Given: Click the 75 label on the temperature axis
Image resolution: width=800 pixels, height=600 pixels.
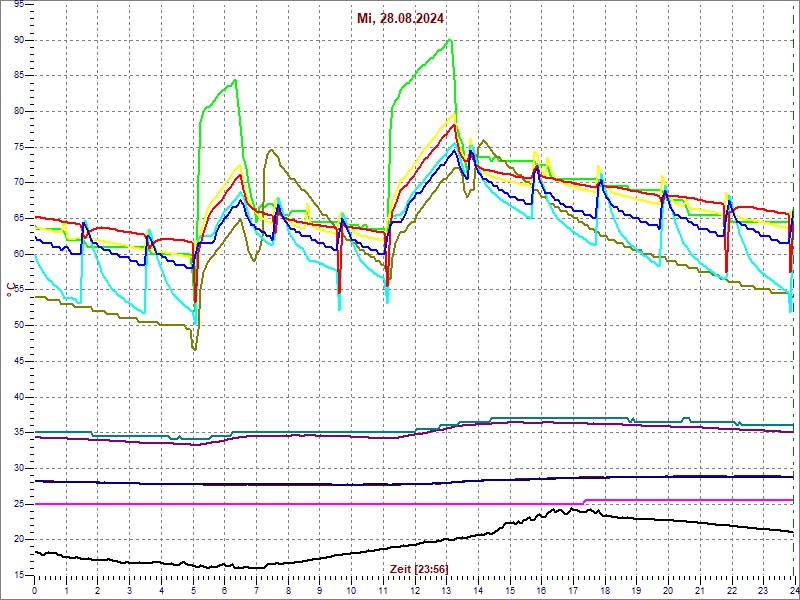Looking at the screenshot, I should click(17, 147).
